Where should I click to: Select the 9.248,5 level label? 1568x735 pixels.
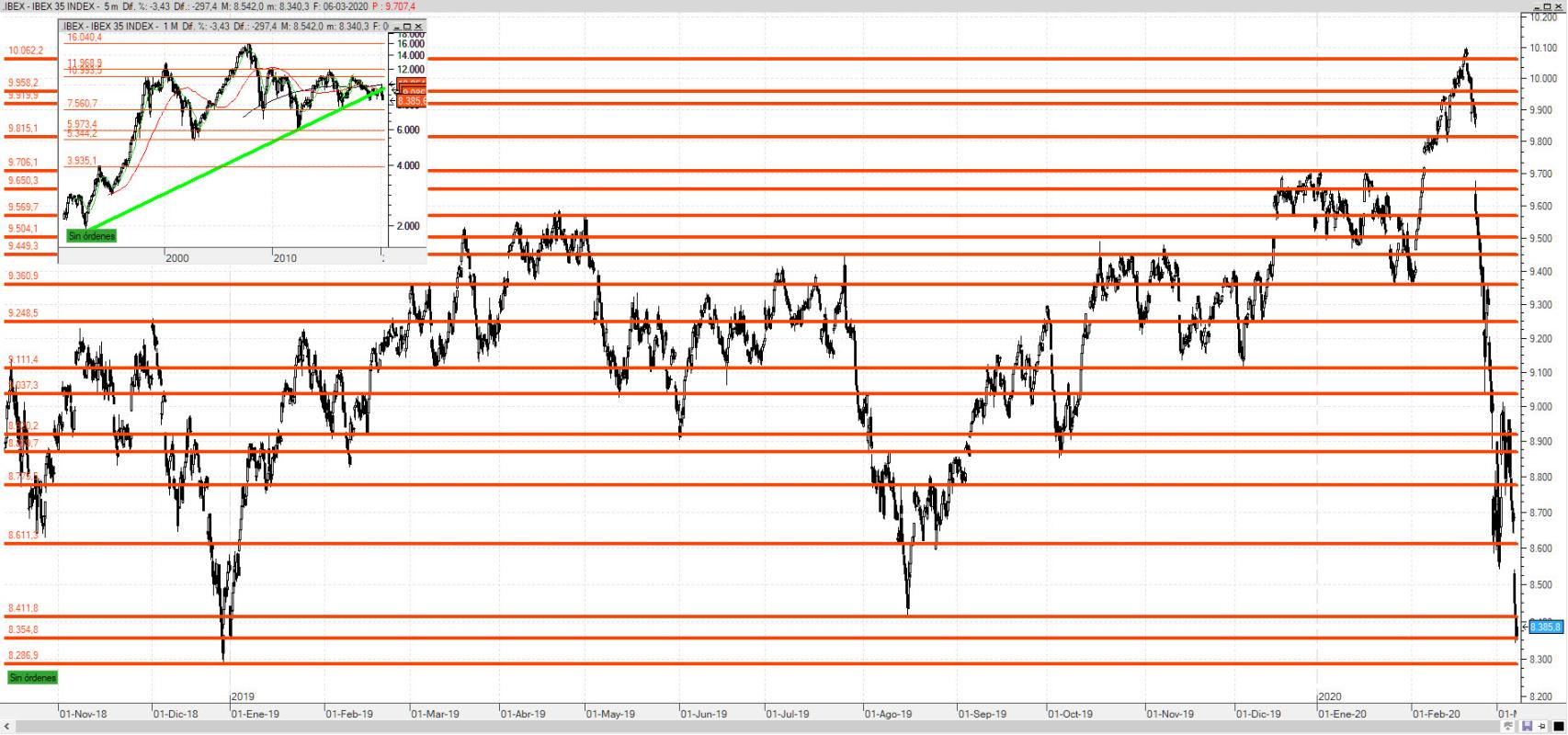coord(23,313)
